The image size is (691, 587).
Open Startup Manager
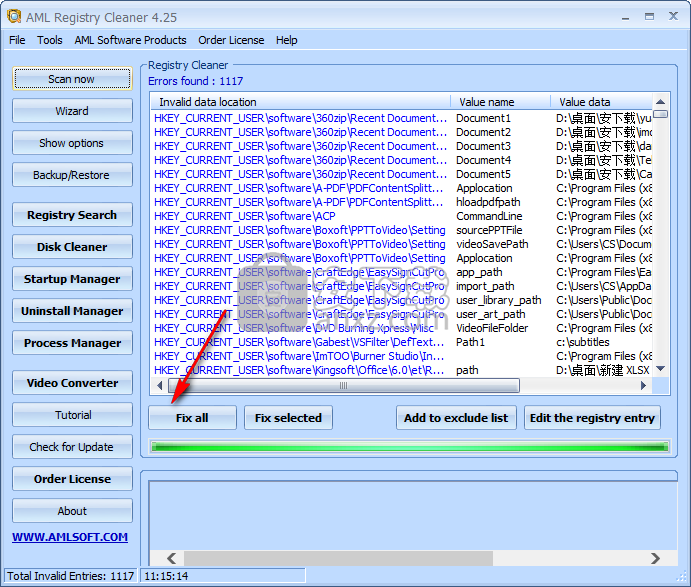[72, 279]
